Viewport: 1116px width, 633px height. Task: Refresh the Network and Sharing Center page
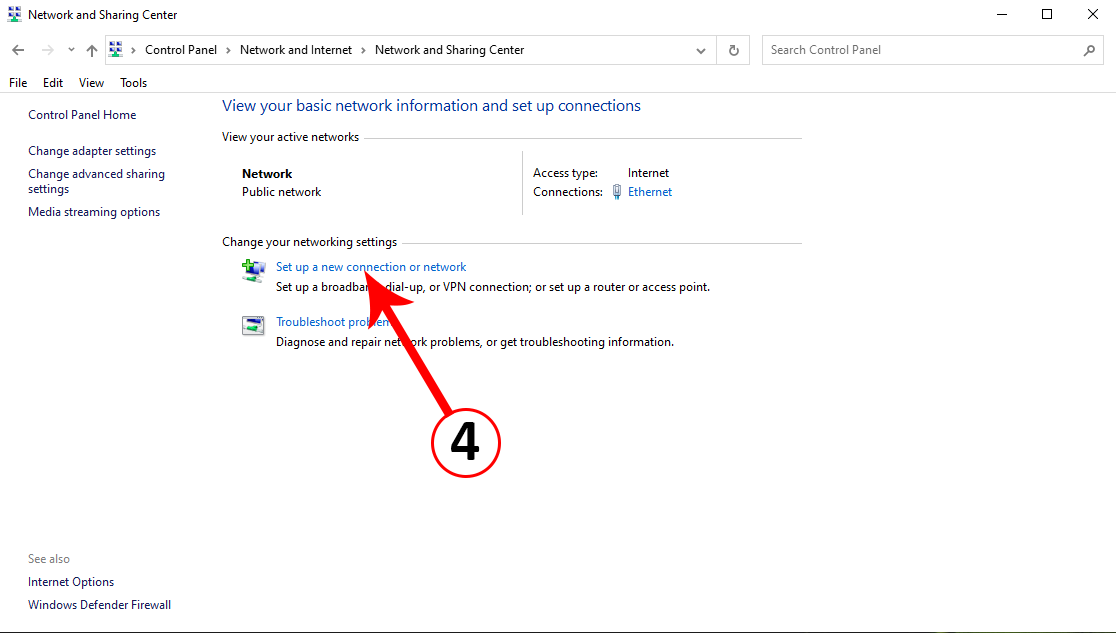(734, 50)
